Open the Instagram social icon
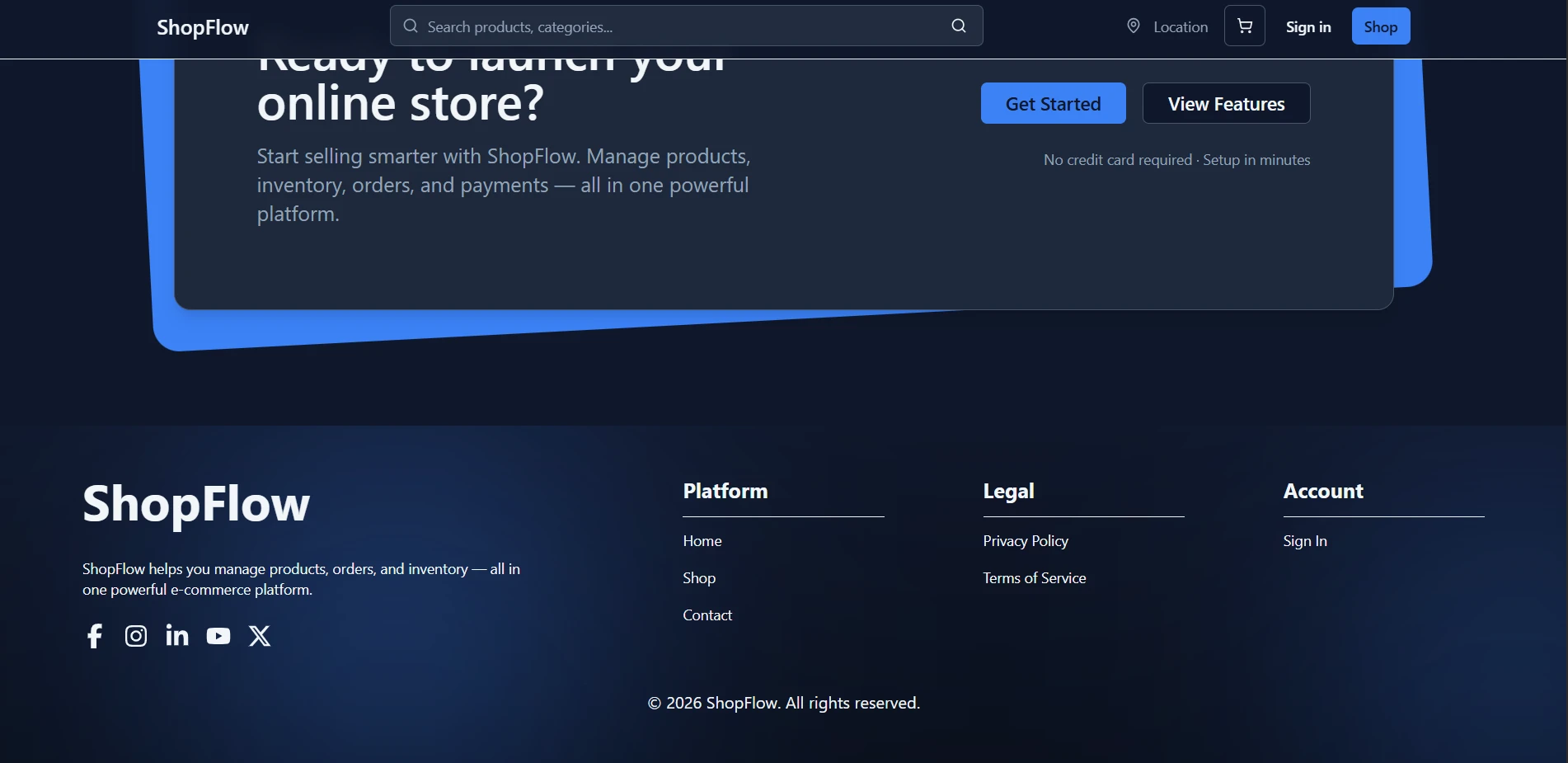Viewport: 1568px width, 763px height. [x=136, y=636]
